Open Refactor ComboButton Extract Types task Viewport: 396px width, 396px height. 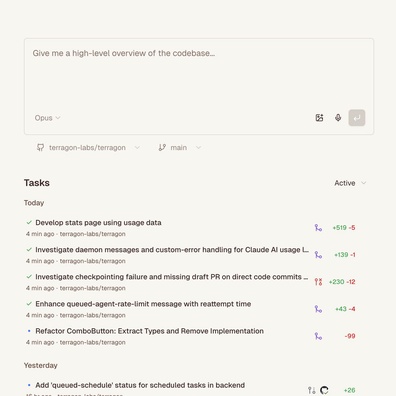[x=149, y=331]
